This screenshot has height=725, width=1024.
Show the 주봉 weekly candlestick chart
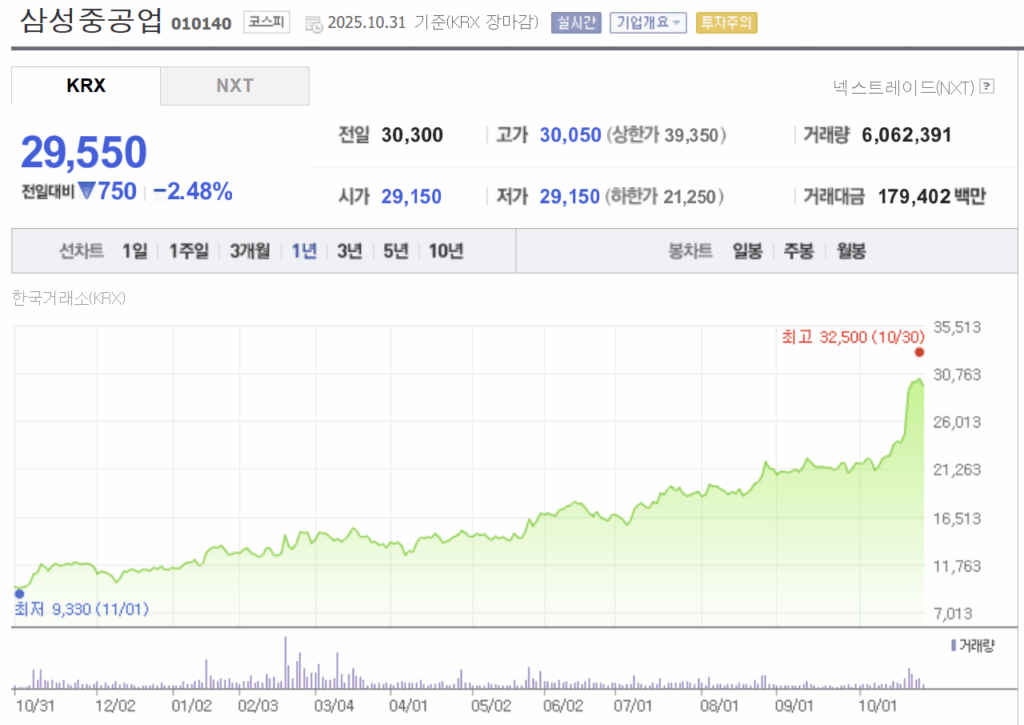click(799, 251)
